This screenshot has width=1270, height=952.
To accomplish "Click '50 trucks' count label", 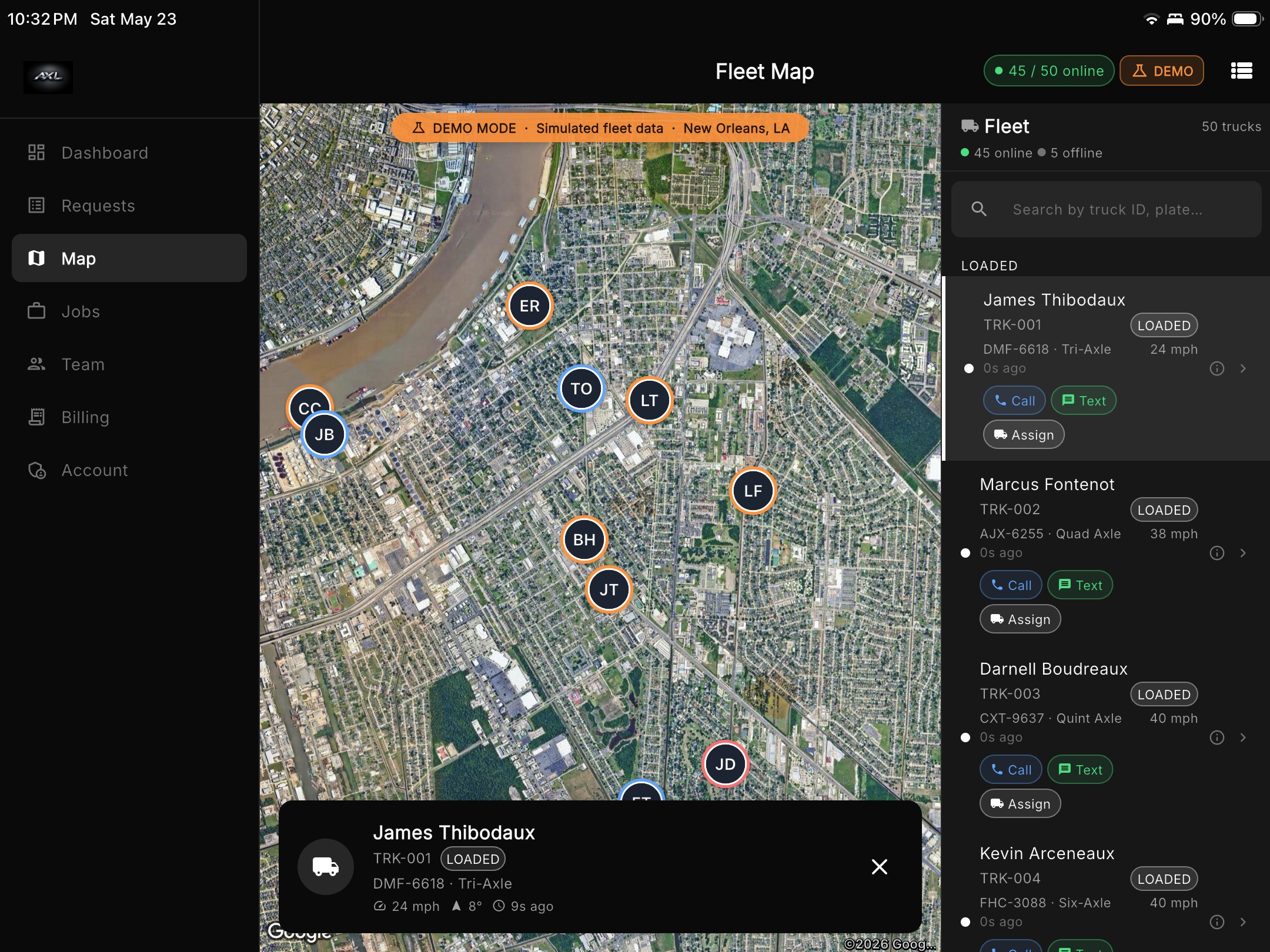I will pyautogui.click(x=1231, y=126).
